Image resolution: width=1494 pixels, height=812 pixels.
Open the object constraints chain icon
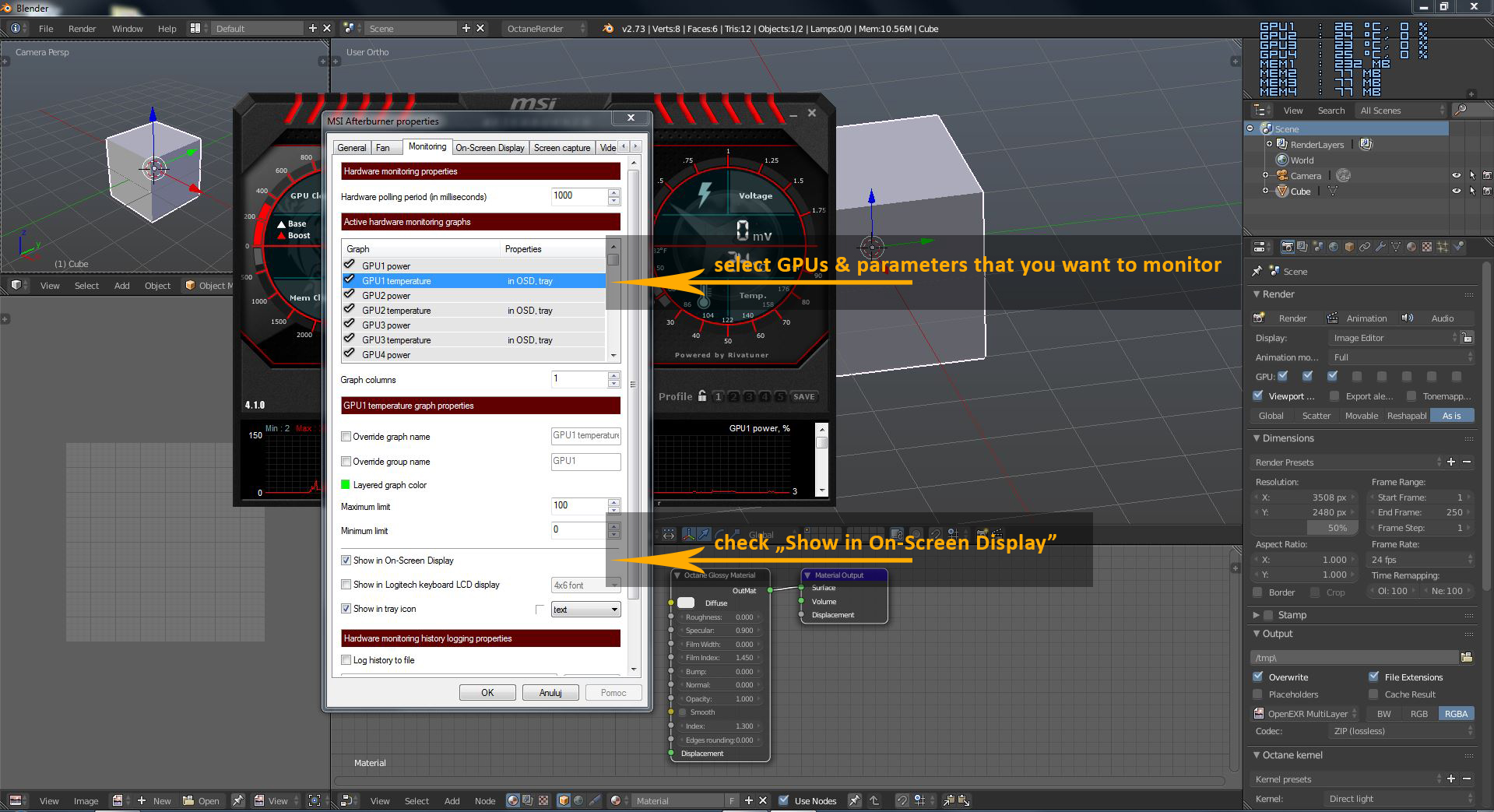(x=1365, y=247)
